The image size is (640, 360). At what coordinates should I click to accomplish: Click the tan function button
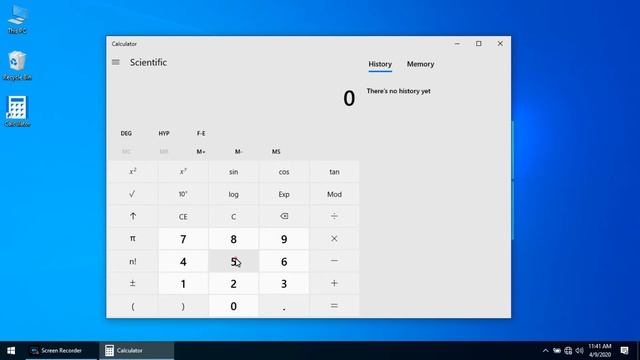(334, 172)
